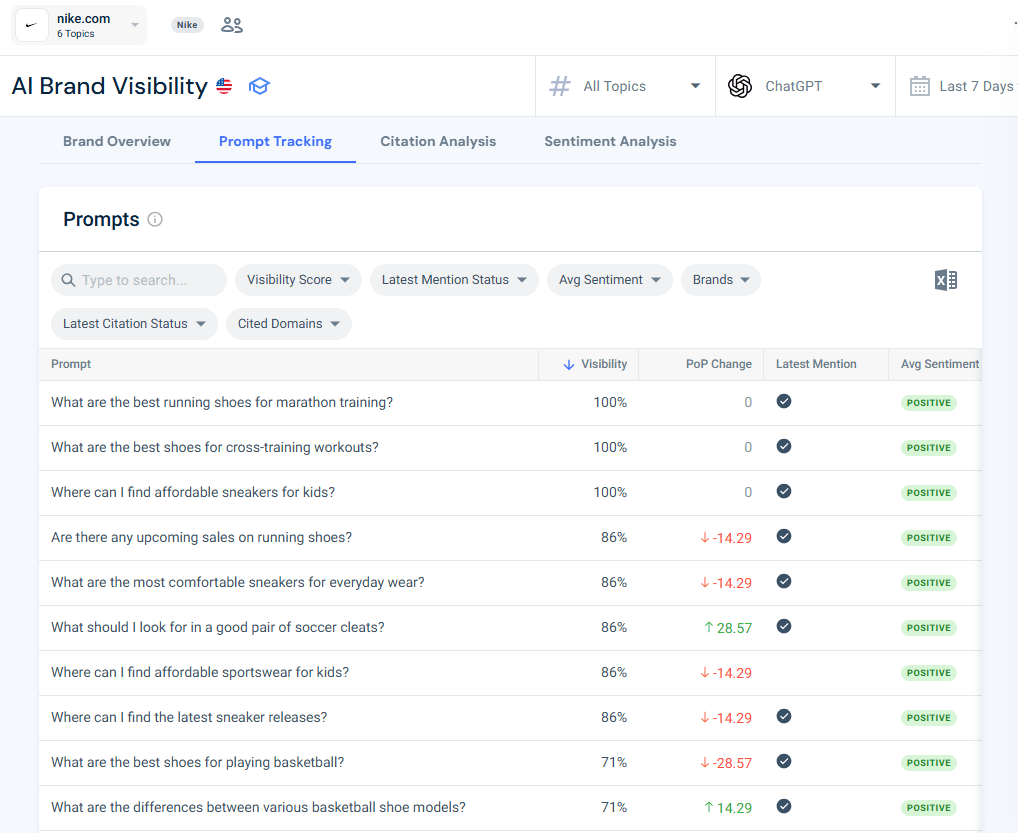Click the 14.29 increase in basketball models row
The image size is (1018, 833).
(x=728, y=808)
